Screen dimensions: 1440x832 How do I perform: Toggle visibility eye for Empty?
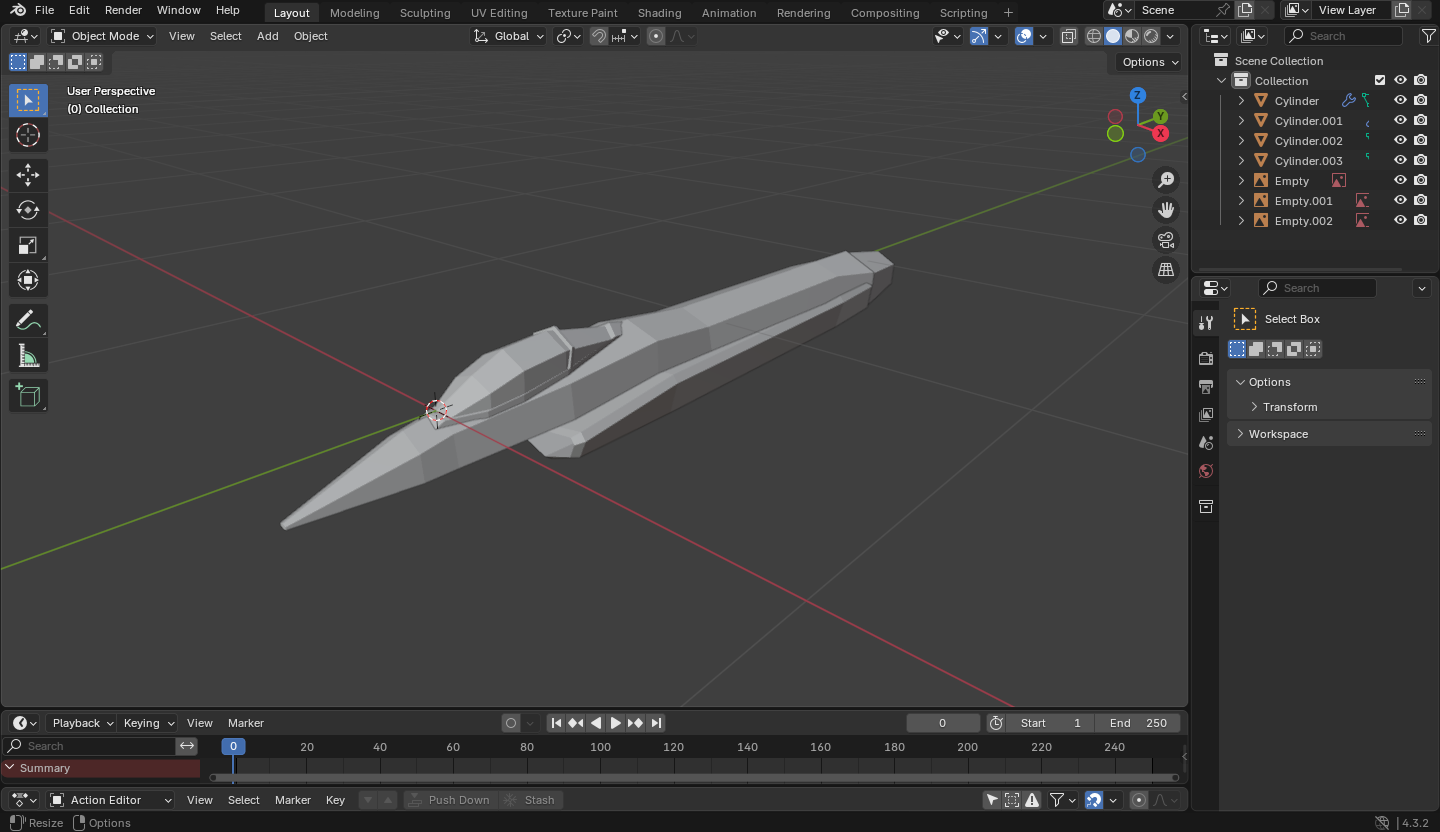click(1400, 180)
